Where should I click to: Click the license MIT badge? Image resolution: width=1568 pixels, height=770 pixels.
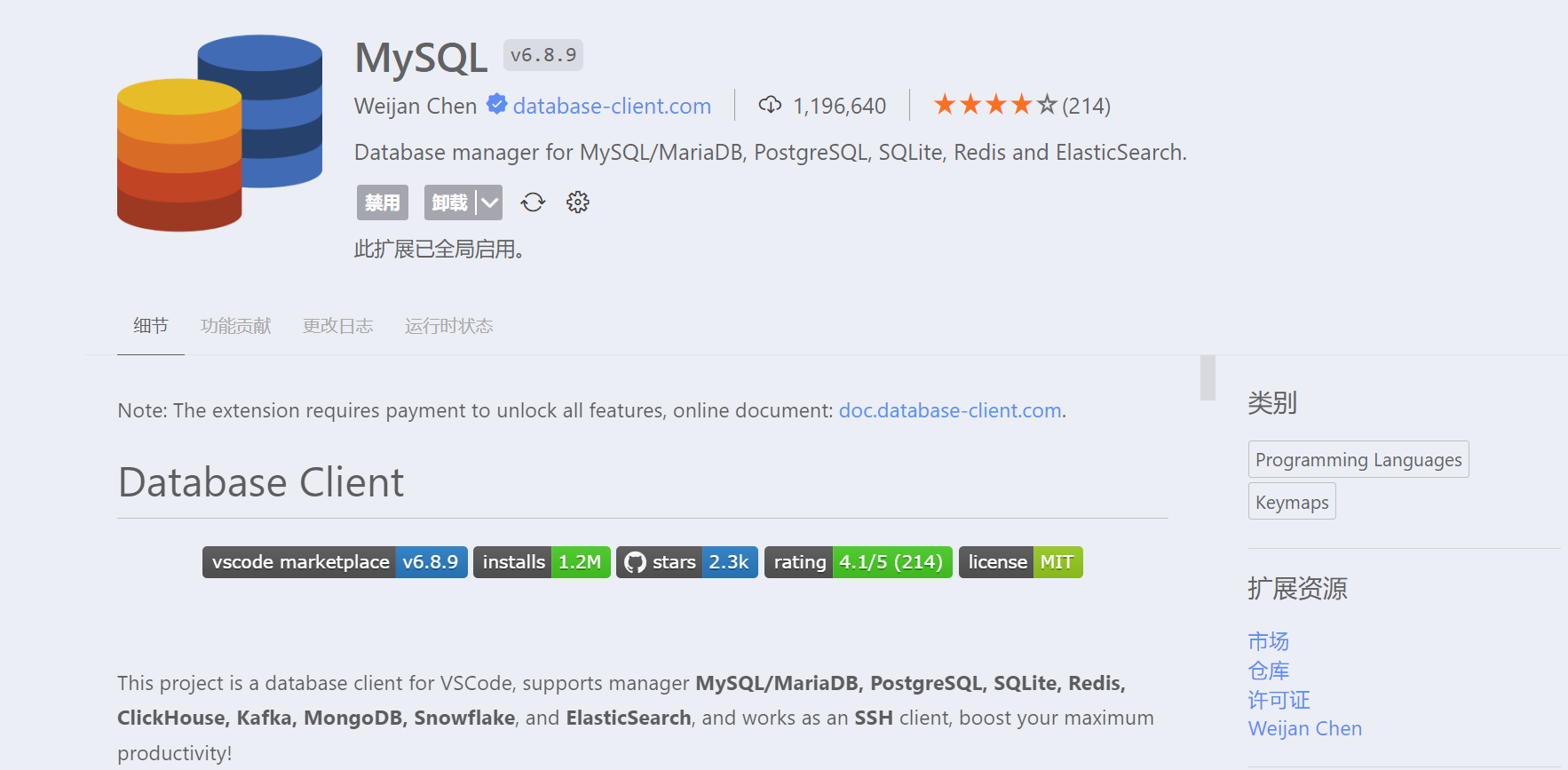coord(1021,562)
